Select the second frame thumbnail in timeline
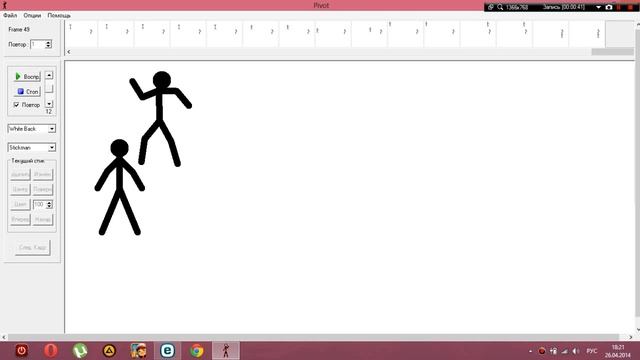Image resolution: width=640 pixels, height=360 pixels. (116, 34)
